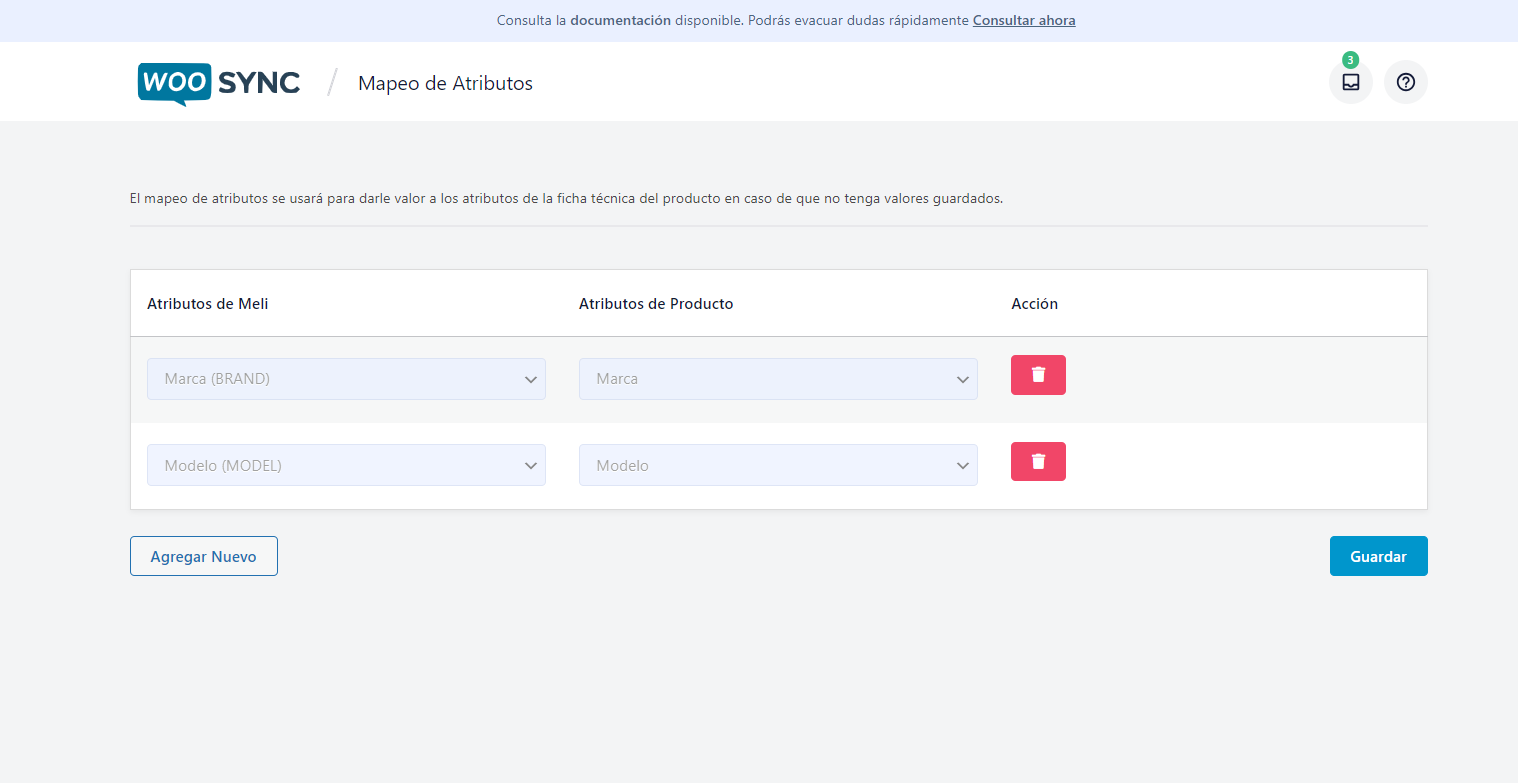Select the Acción column header
The width and height of the screenshot is (1518, 783).
point(1034,304)
